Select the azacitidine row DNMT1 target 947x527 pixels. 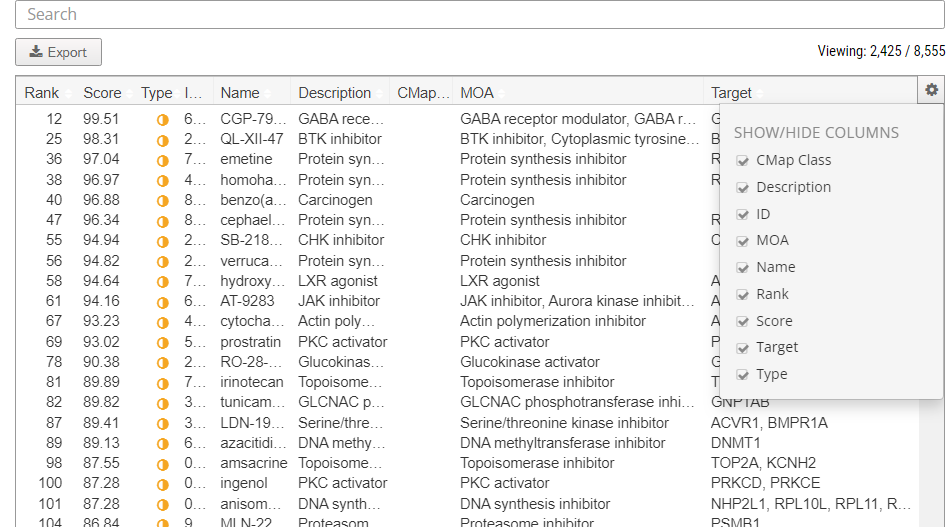pos(735,443)
